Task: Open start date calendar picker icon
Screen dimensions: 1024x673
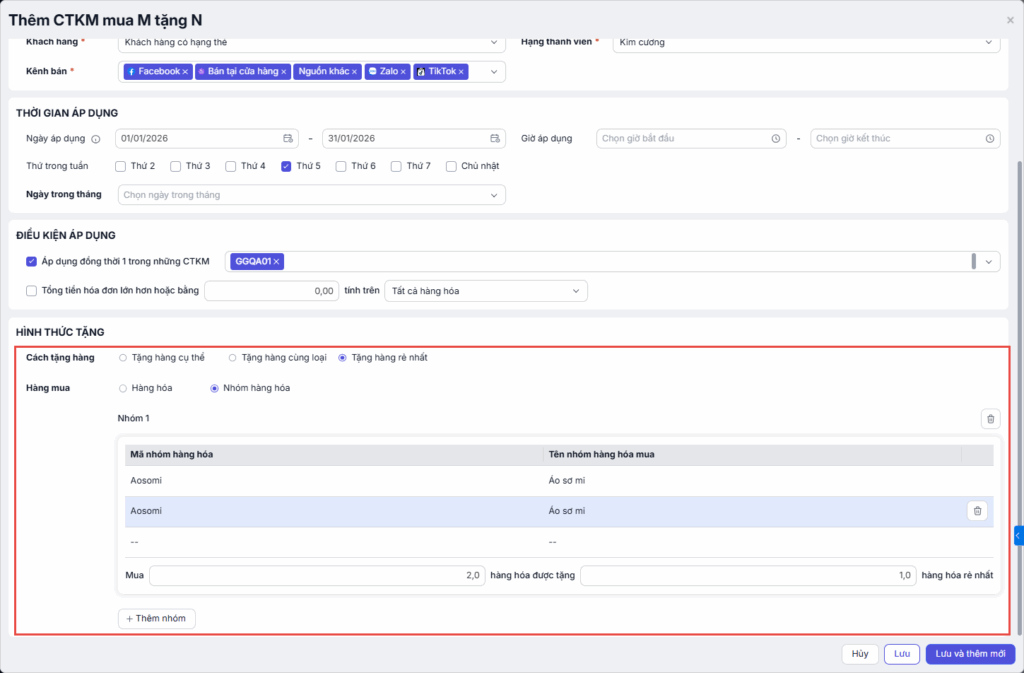Action: pyautogui.click(x=288, y=138)
